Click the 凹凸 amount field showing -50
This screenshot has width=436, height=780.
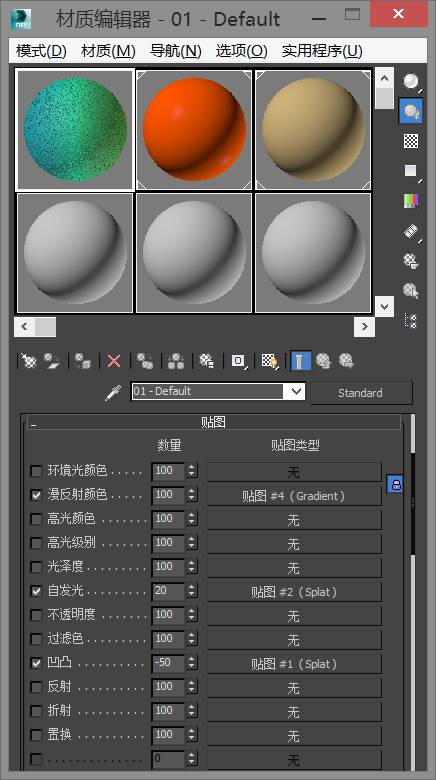pyautogui.click(x=168, y=663)
